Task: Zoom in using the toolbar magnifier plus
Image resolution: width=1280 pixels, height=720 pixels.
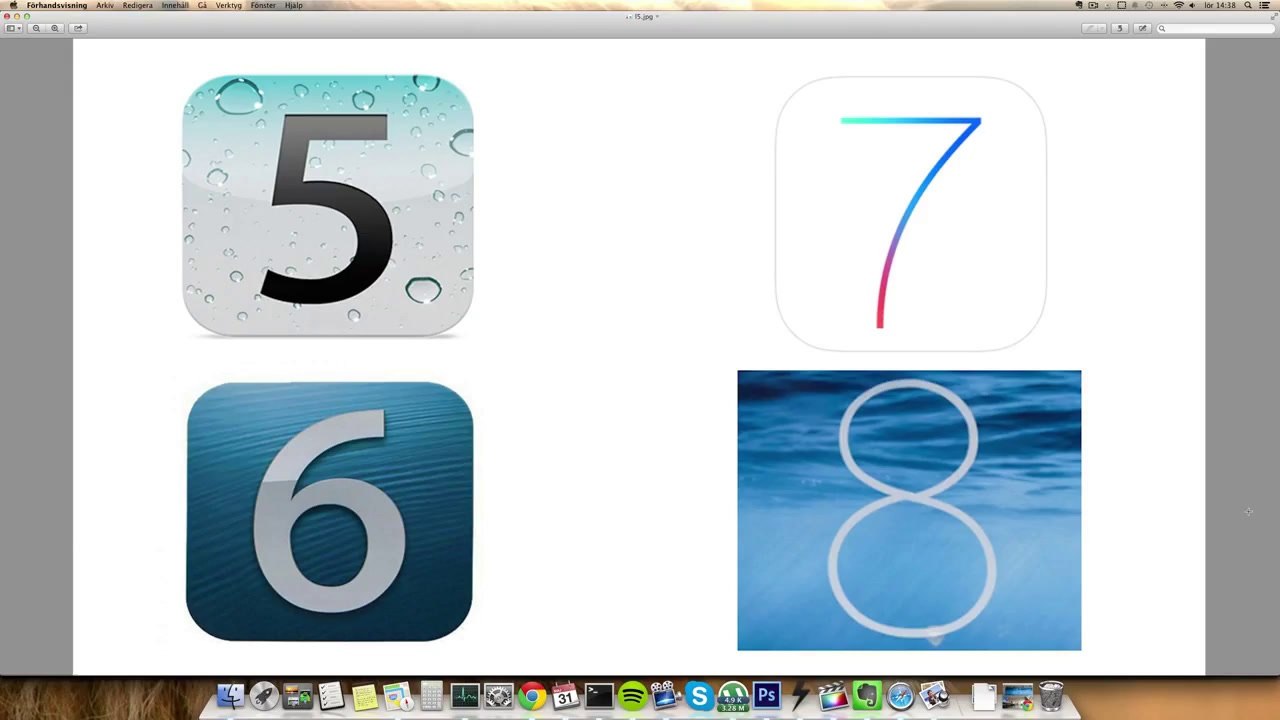Action: coord(55,28)
